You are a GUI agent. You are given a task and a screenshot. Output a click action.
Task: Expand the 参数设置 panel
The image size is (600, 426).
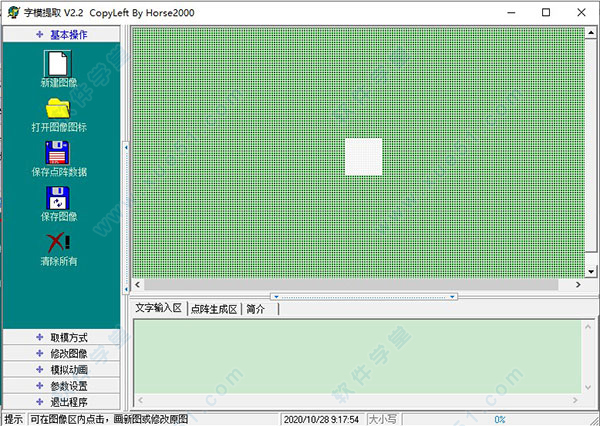(61, 385)
